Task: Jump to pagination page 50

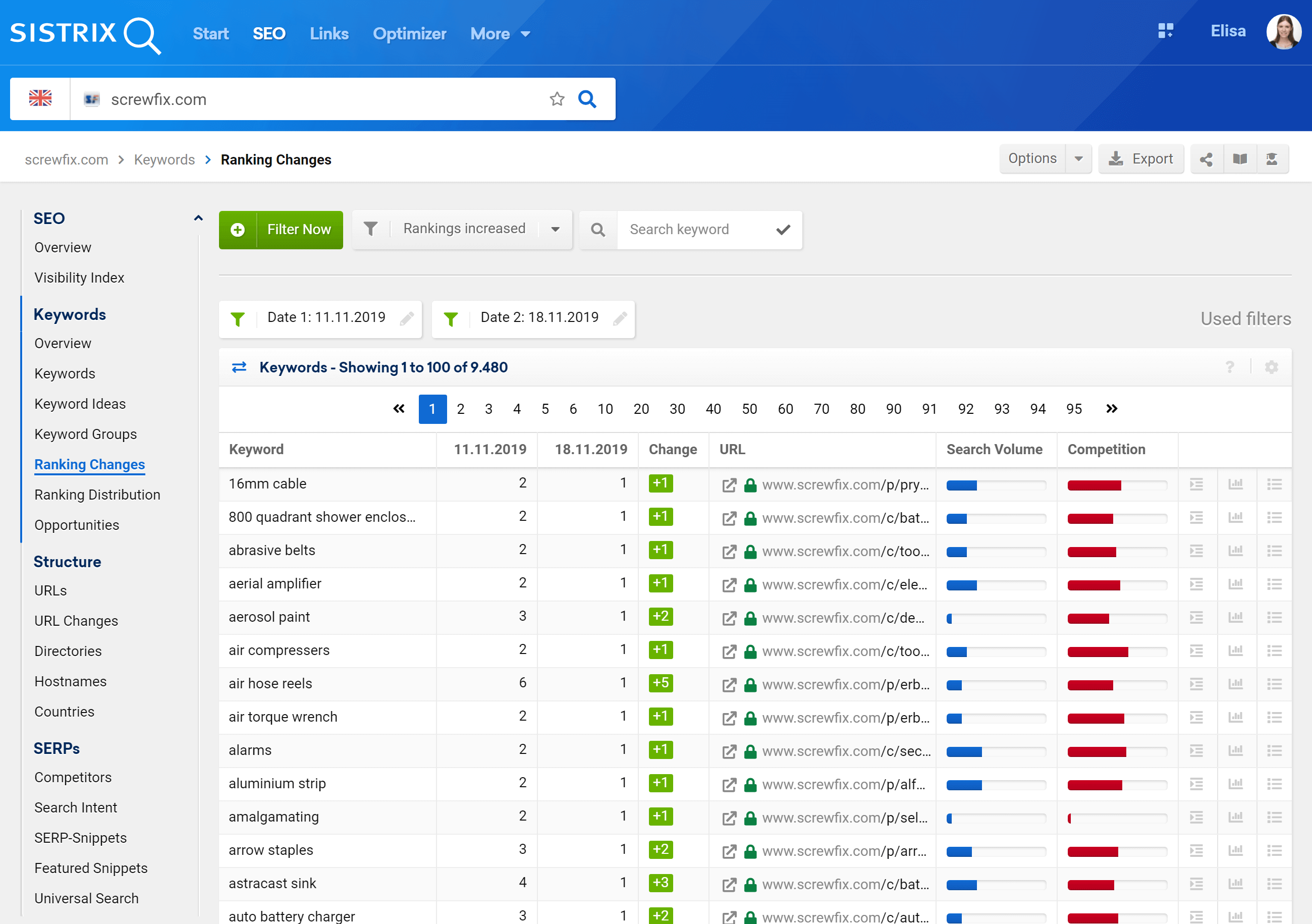Action: coord(749,409)
